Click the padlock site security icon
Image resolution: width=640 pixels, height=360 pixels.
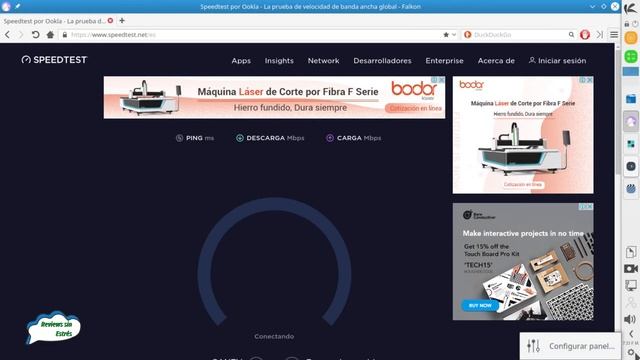[x=64, y=35]
